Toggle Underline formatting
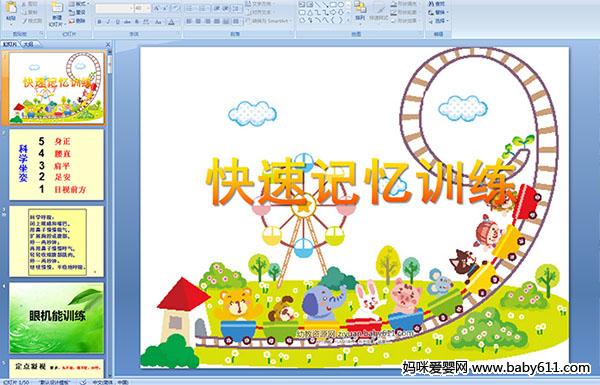This screenshot has width=600, height=385. coord(117,22)
